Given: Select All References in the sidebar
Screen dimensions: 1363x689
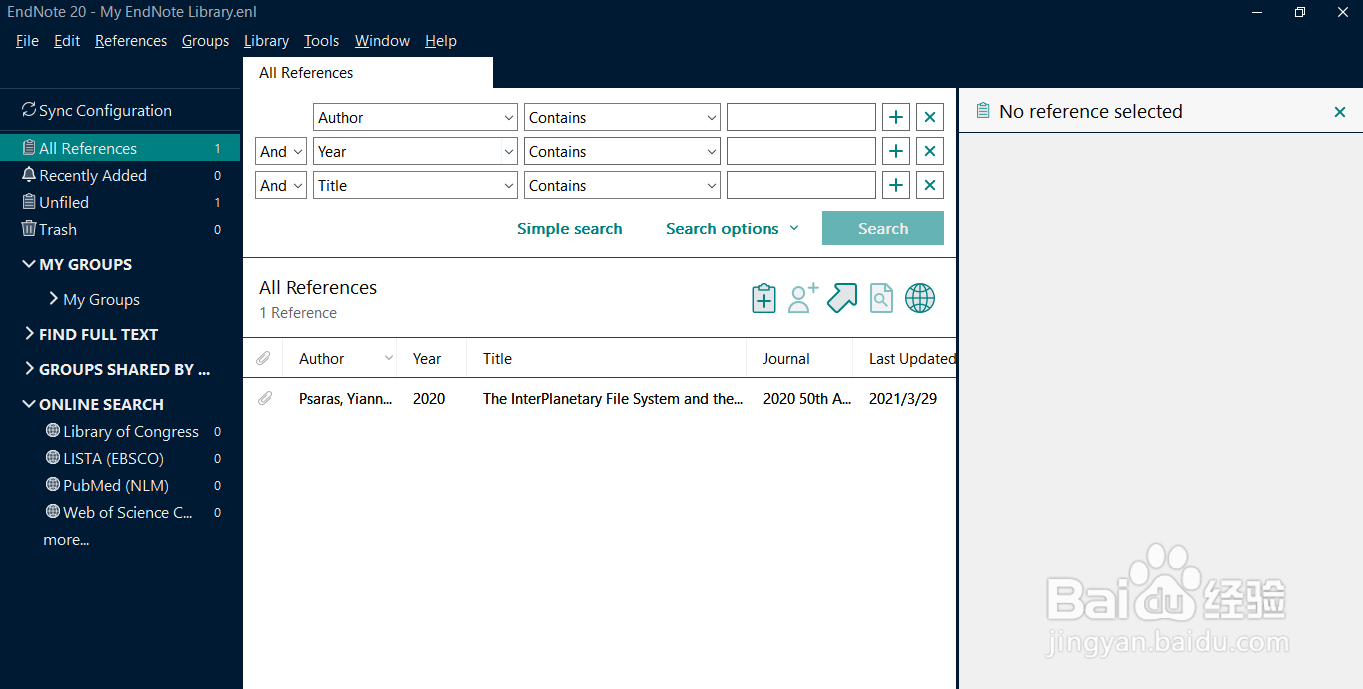Looking at the screenshot, I should pyautogui.click(x=120, y=148).
